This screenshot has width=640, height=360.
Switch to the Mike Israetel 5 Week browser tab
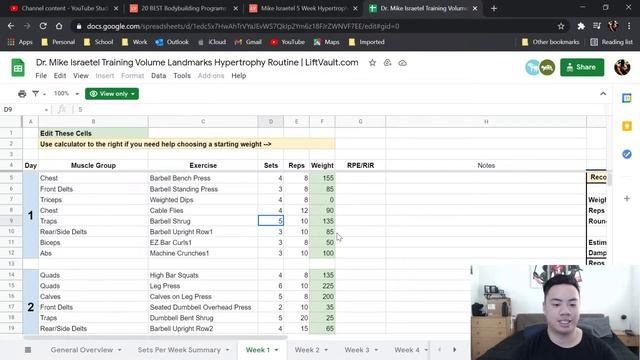[x=302, y=8]
